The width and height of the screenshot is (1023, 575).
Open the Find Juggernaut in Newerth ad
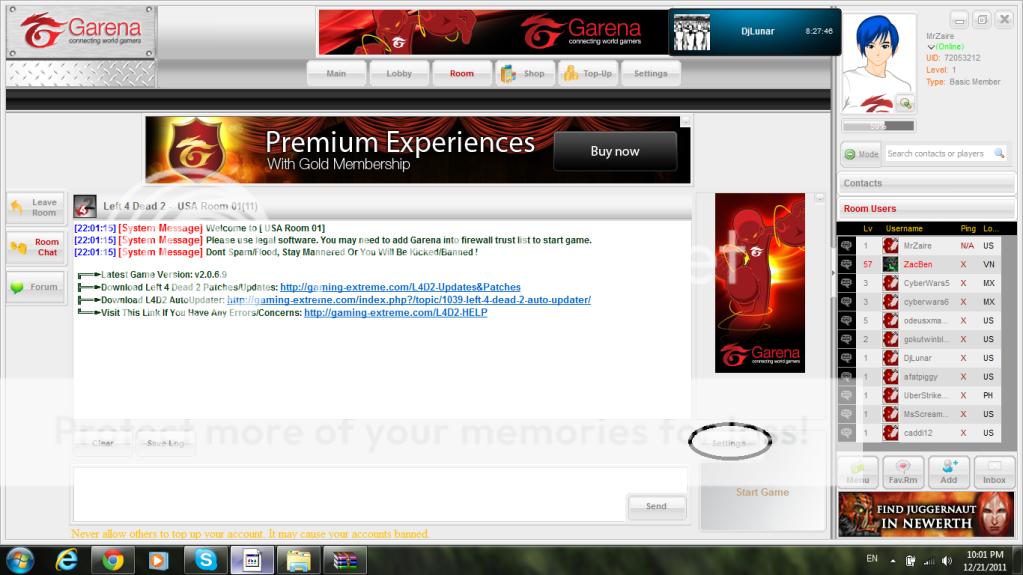(x=926, y=514)
